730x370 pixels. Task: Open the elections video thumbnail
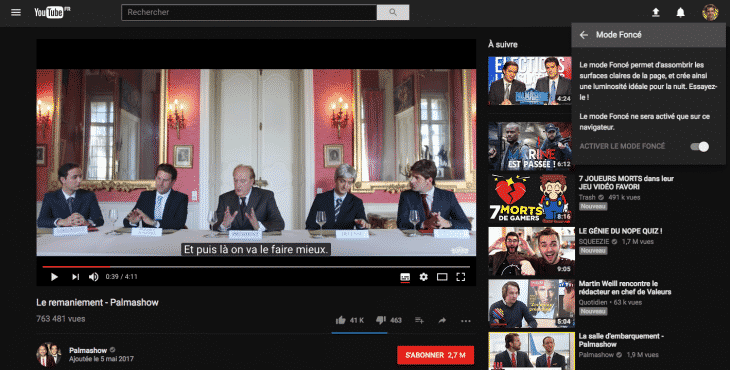[x=530, y=81]
